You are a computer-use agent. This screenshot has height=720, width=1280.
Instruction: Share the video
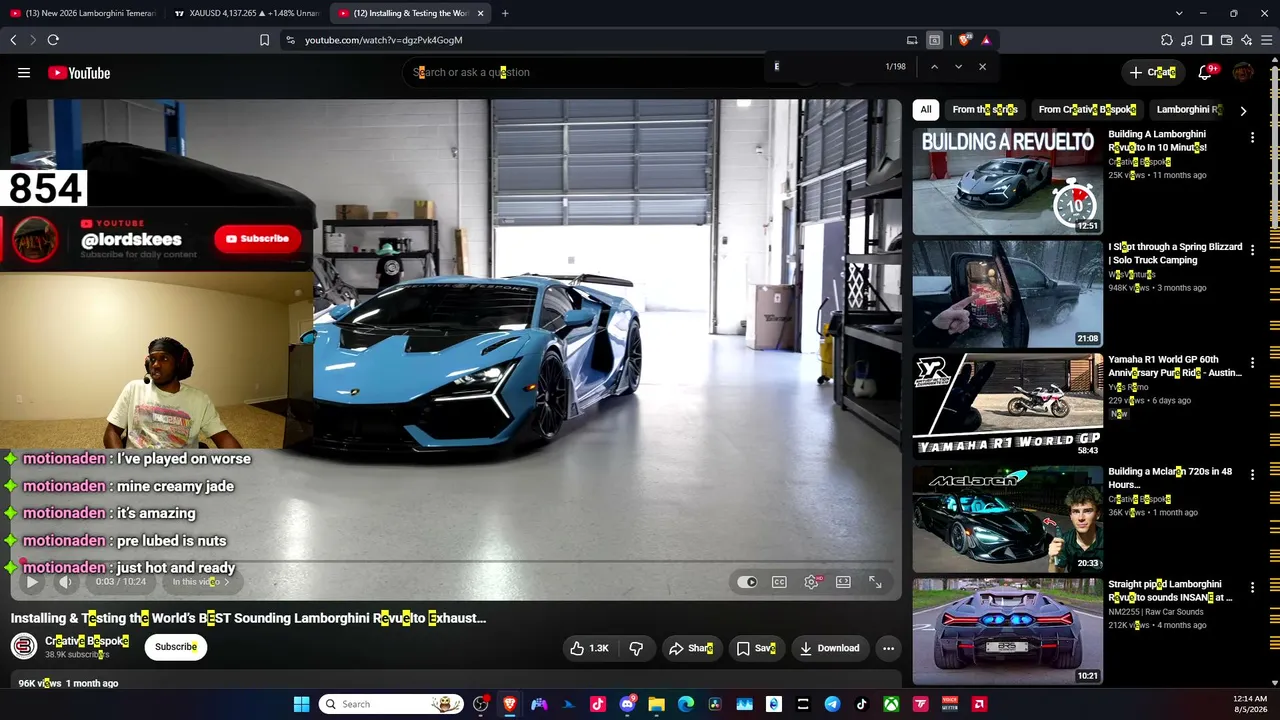click(x=691, y=648)
